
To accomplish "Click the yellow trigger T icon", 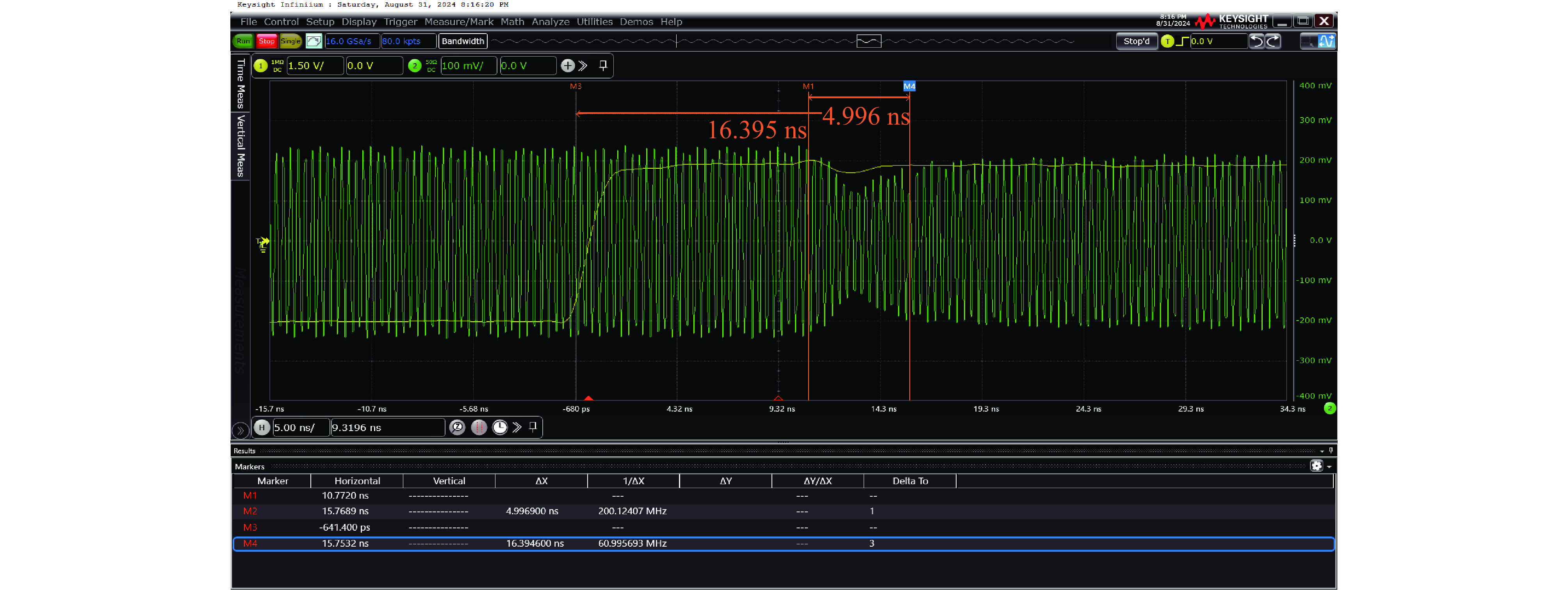I will click(x=1167, y=41).
